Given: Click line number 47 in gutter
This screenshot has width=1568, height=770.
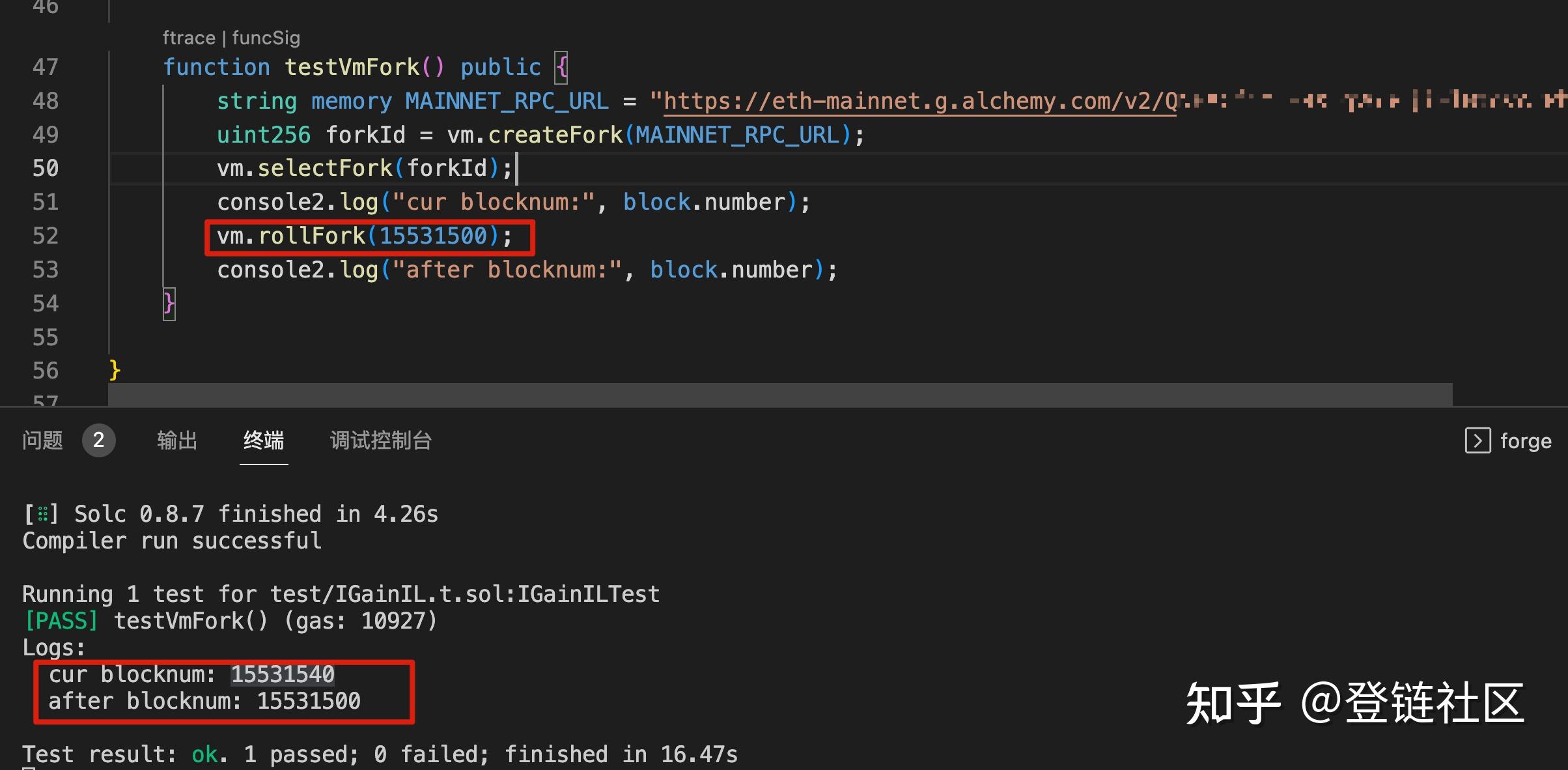Looking at the screenshot, I should click(x=46, y=67).
